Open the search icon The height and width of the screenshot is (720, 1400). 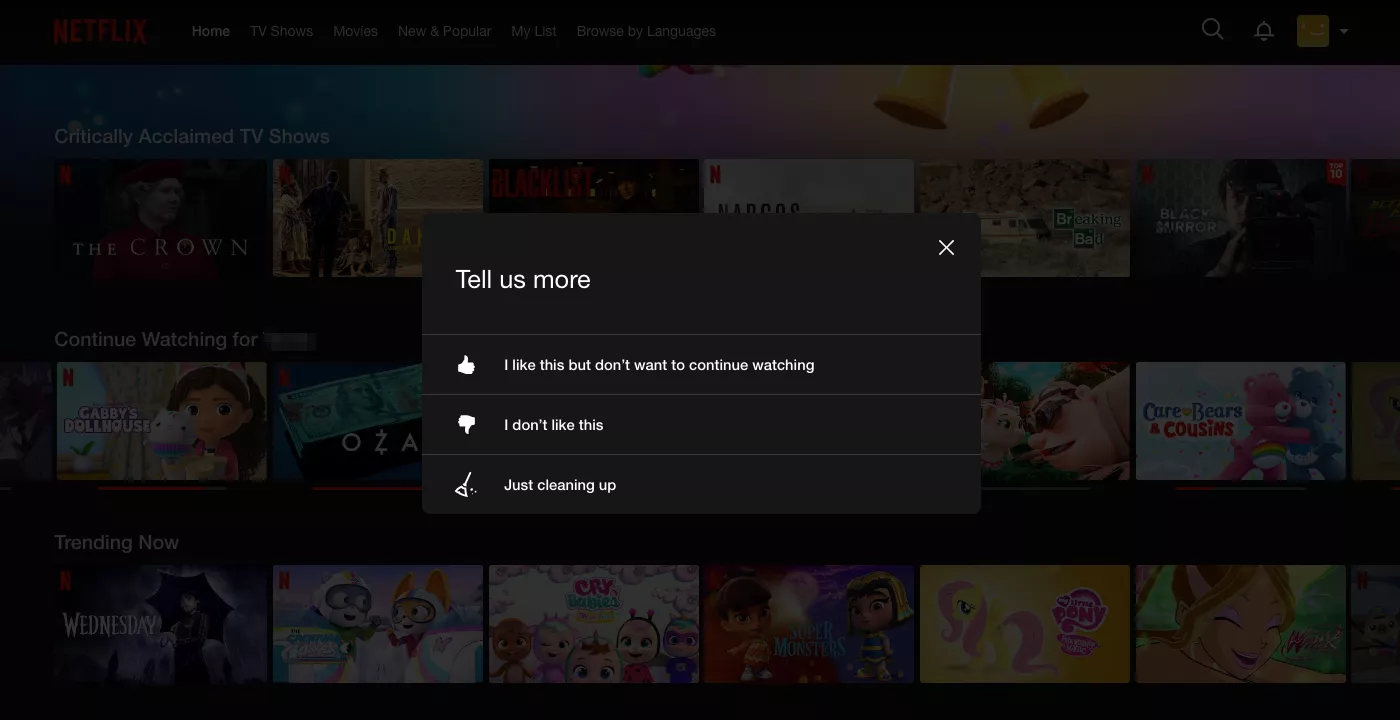tap(1212, 30)
